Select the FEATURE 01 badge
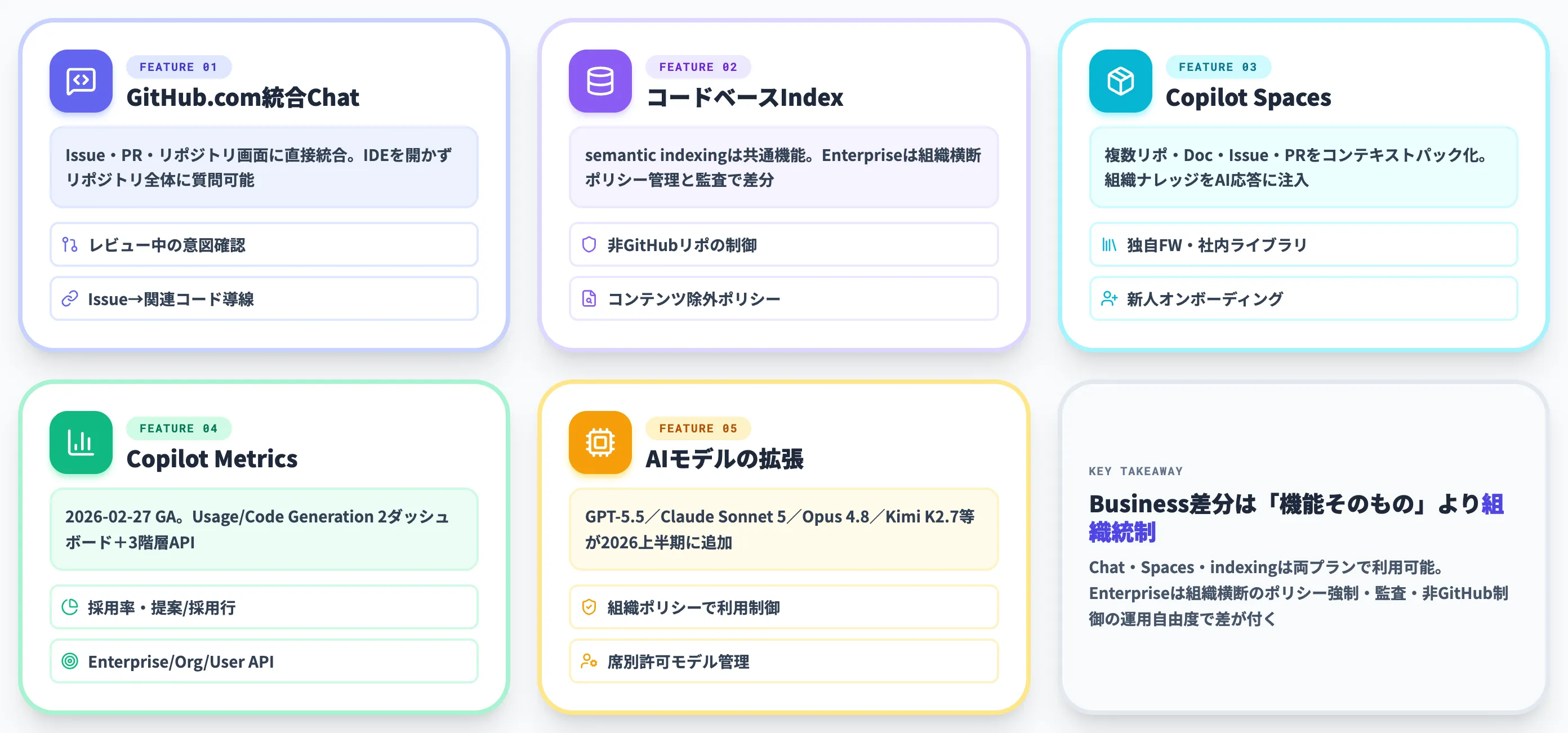Screen dimensions: 1568x733 (179, 67)
